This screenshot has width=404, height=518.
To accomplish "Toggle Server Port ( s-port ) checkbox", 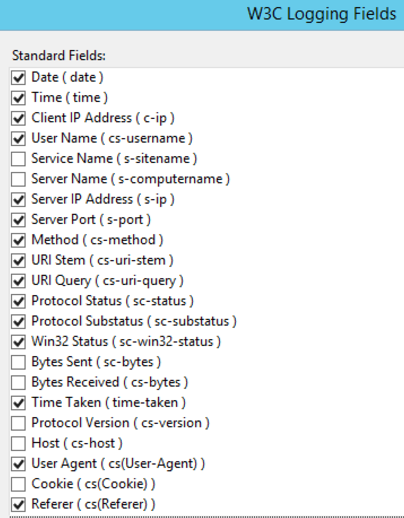I will tap(18, 220).
